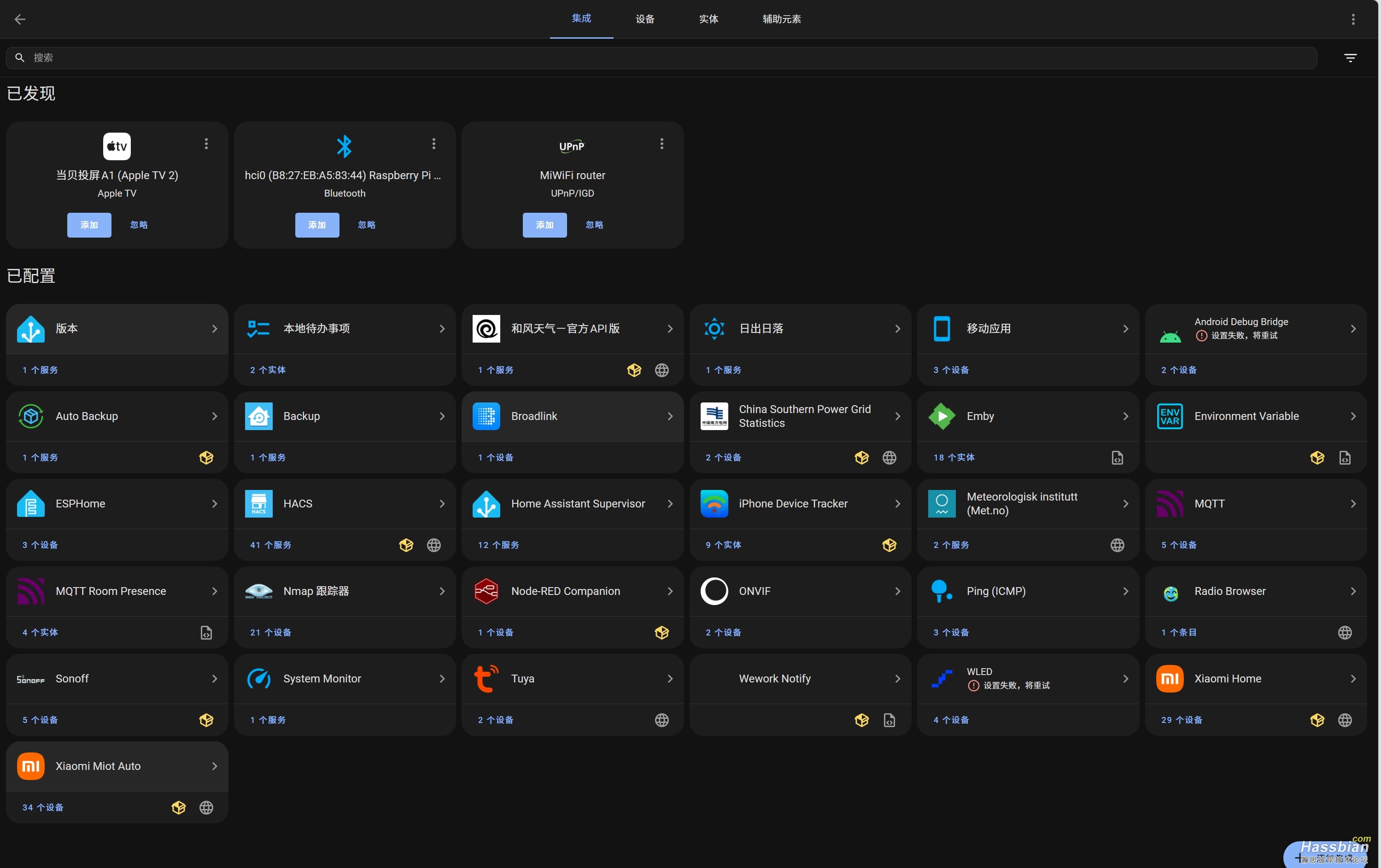Open 本地待办事项 via its chevron
Image resolution: width=1381 pixels, height=868 pixels.
coord(442,328)
